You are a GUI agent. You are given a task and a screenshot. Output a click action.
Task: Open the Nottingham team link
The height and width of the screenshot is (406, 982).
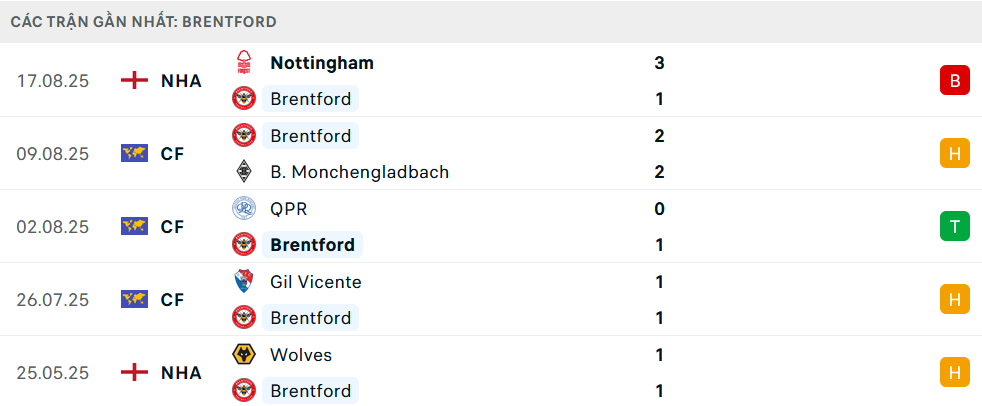point(322,63)
